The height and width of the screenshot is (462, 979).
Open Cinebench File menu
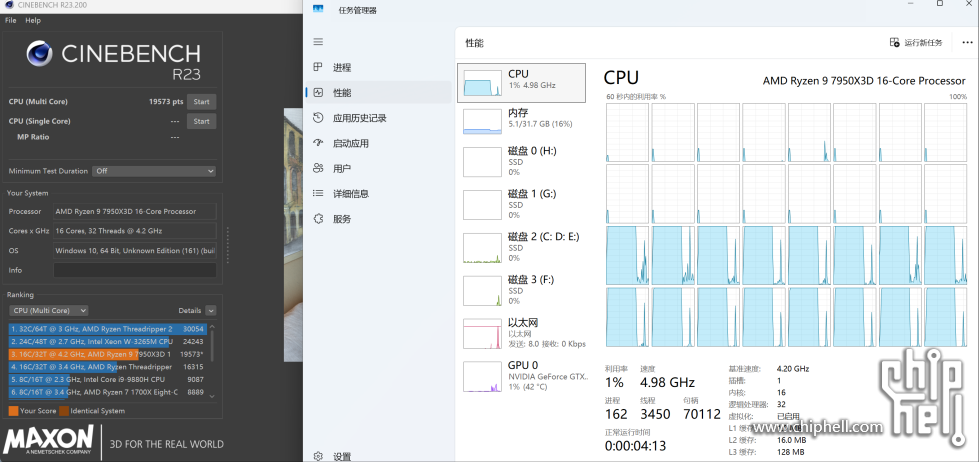pos(11,20)
